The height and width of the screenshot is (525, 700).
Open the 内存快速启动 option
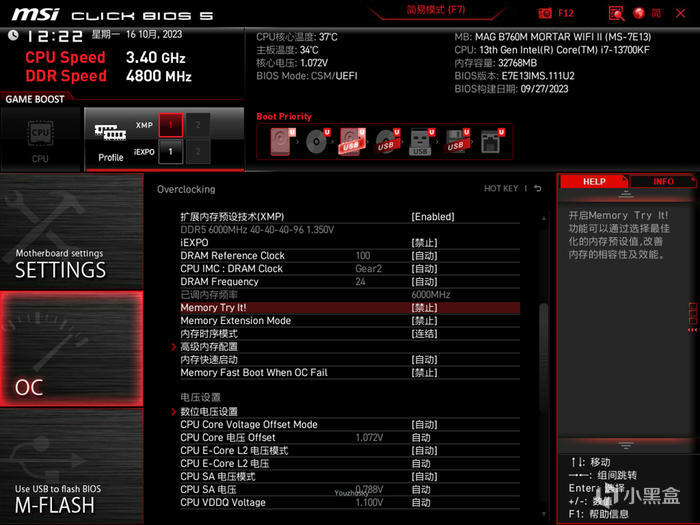tap(350, 360)
